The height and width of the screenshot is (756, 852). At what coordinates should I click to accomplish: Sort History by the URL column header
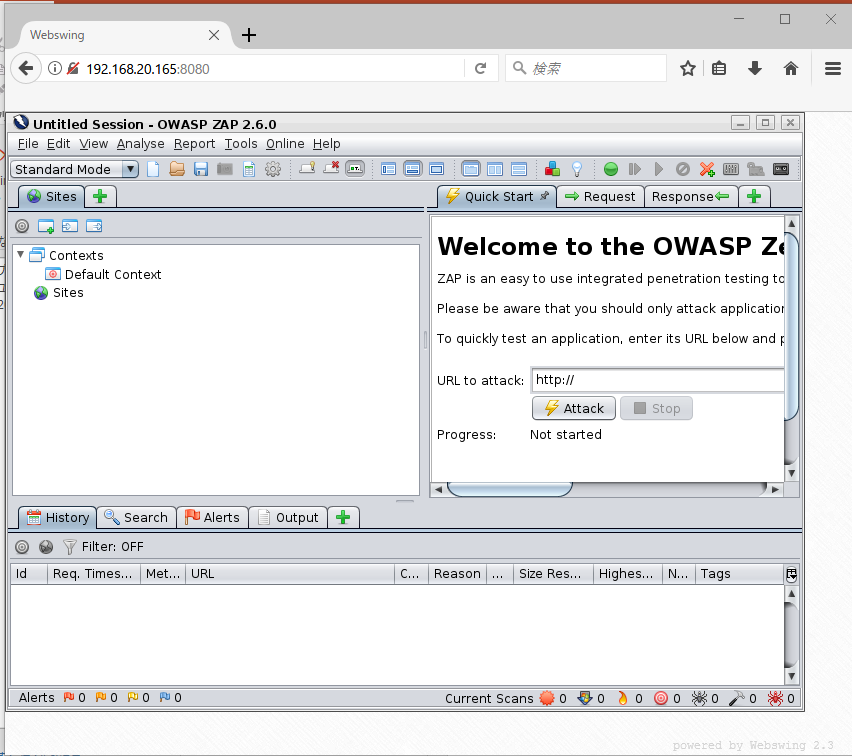[x=290, y=574]
